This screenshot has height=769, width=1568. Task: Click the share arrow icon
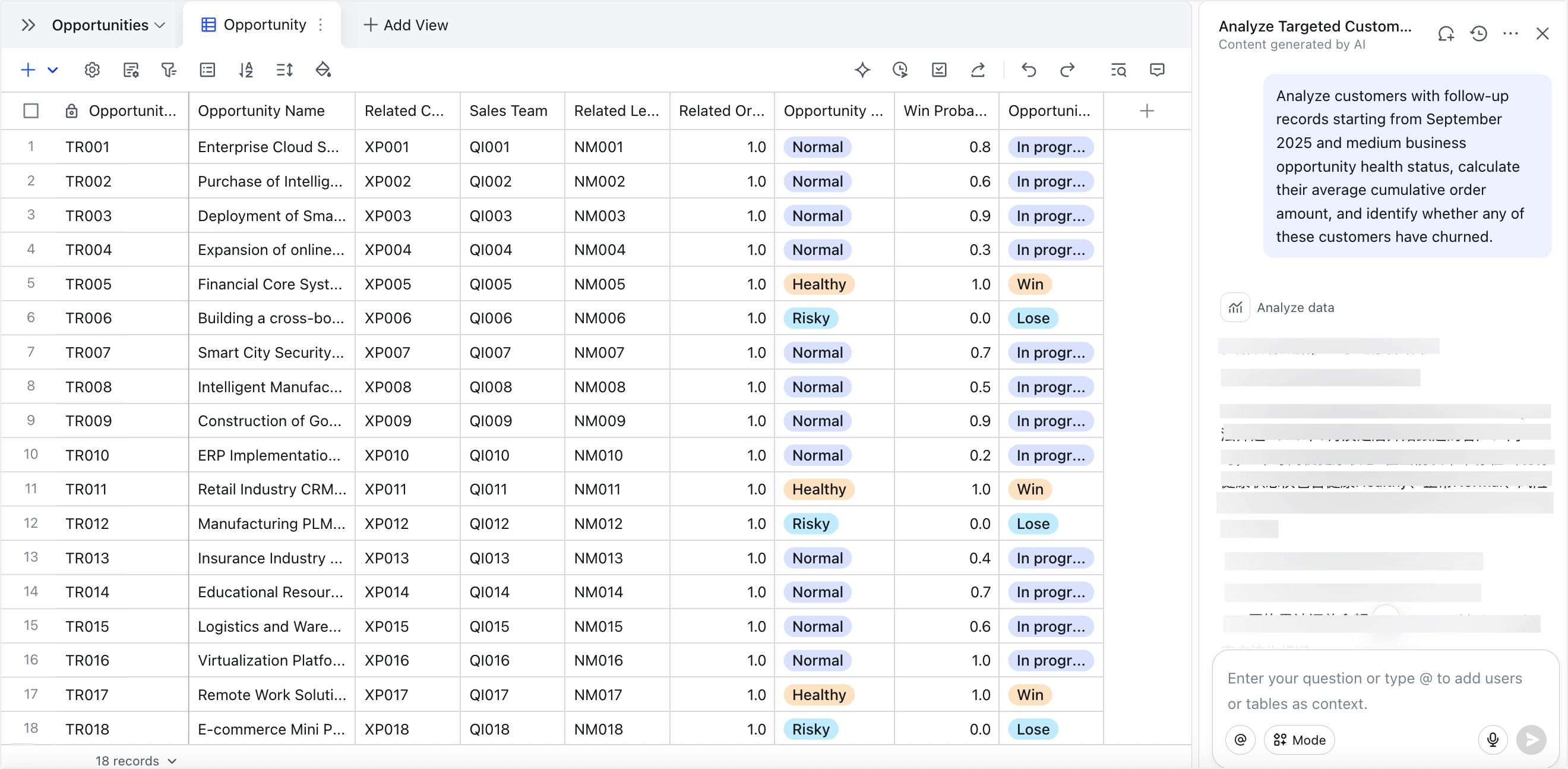click(x=978, y=70)
